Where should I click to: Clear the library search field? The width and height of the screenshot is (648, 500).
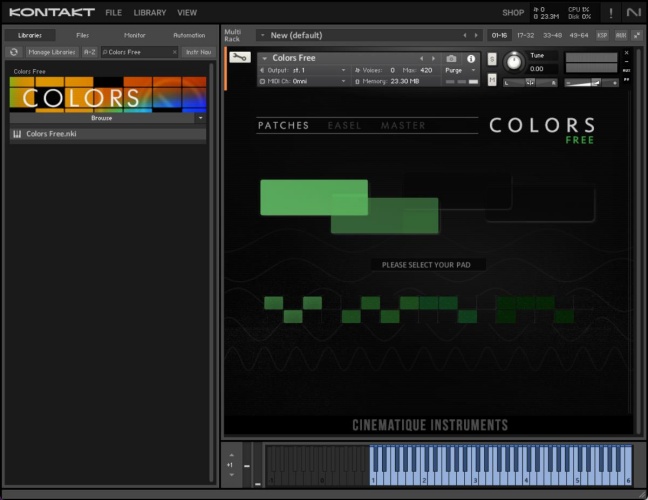point(174,51)
